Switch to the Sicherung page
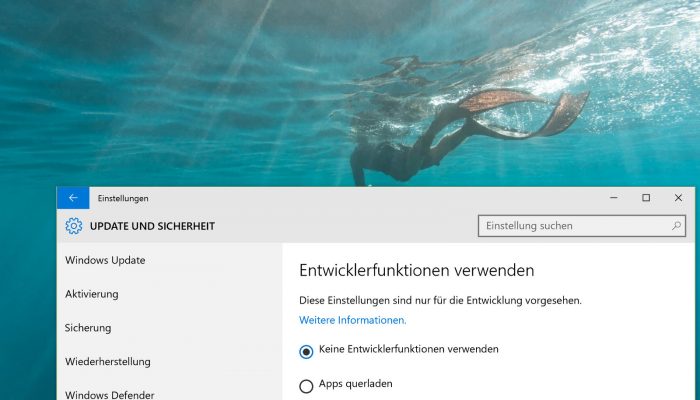Image resolution: width=700 pixels, height=400 pixels. [88, 328]
